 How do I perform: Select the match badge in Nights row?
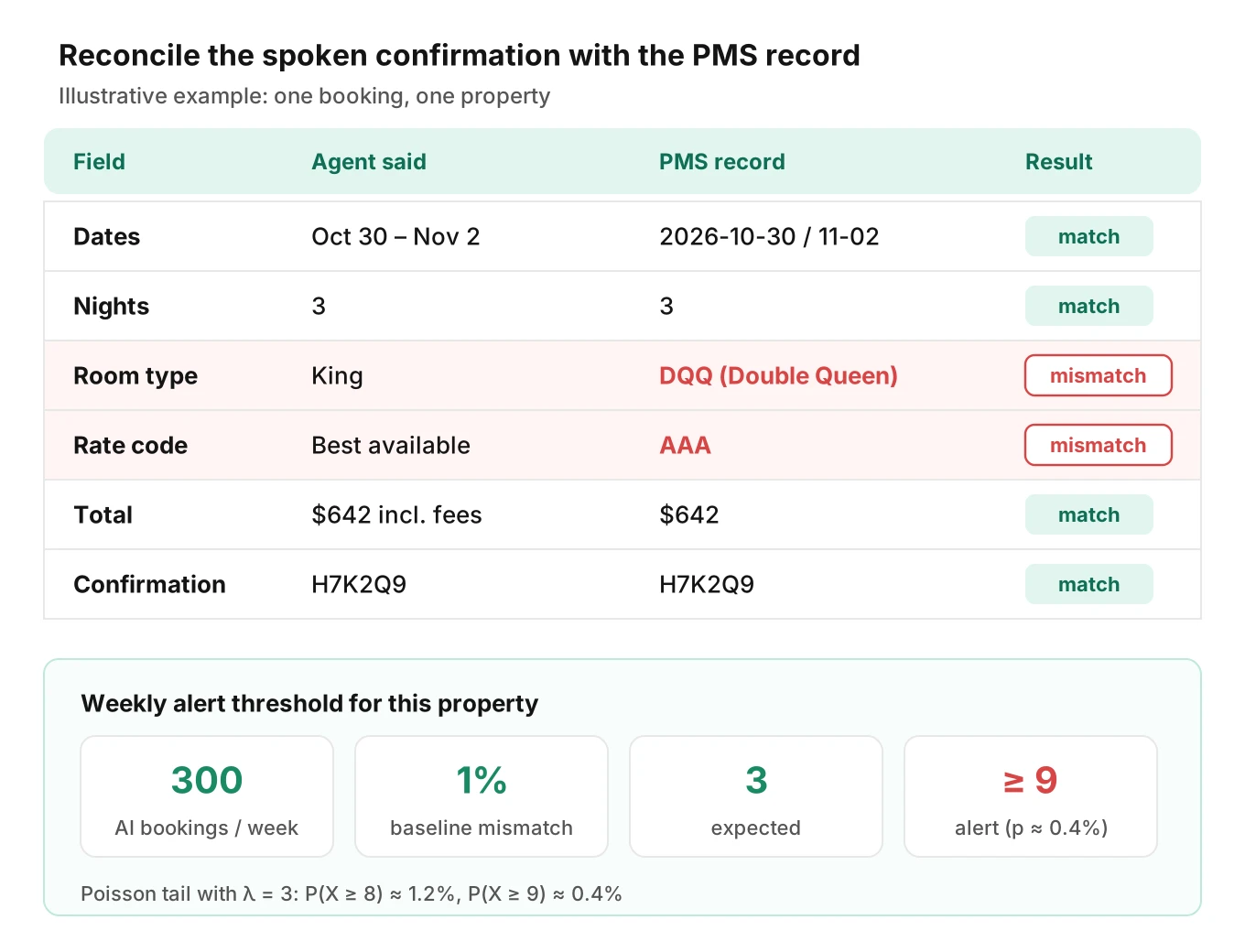[1088, 306]
